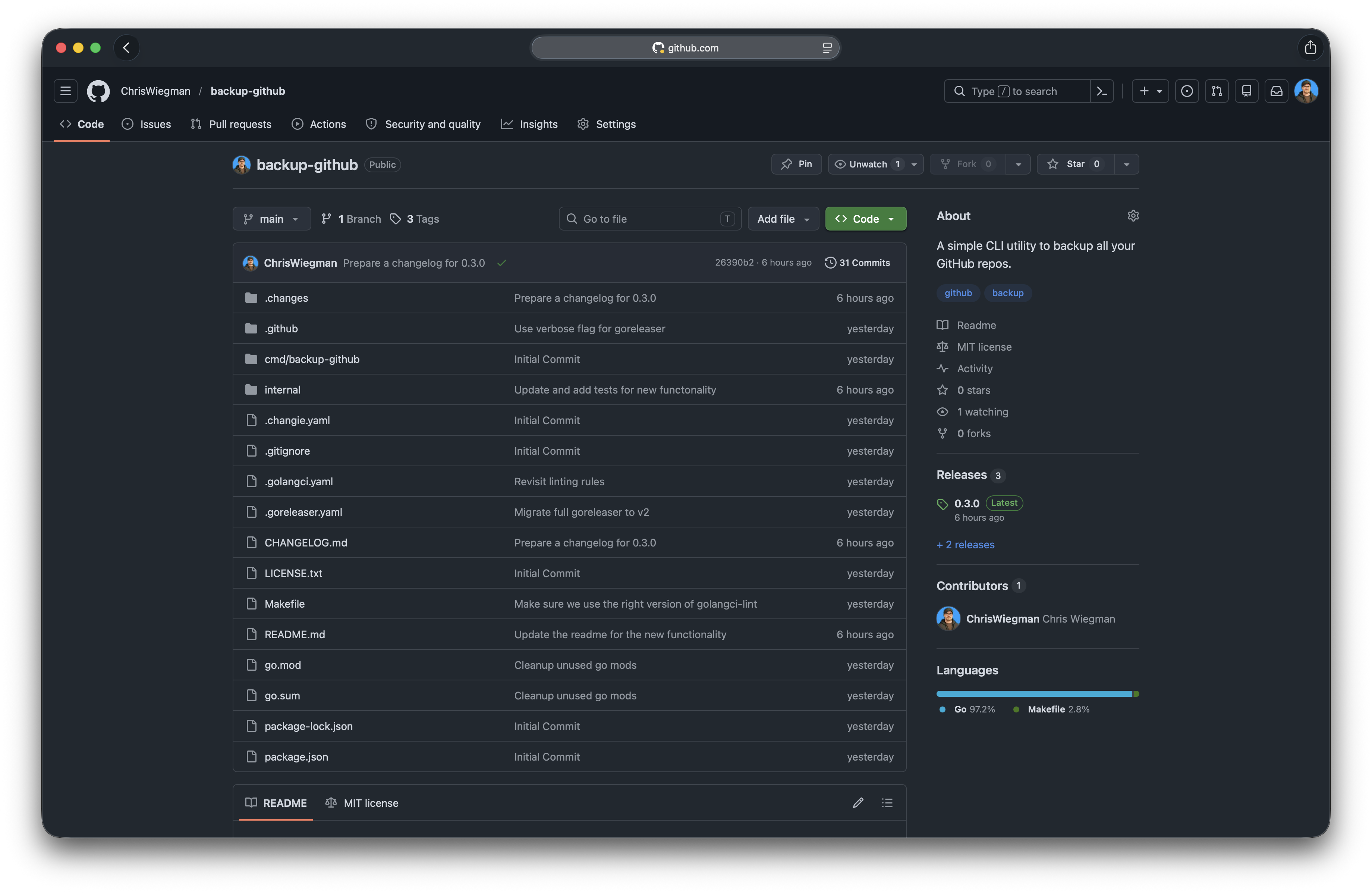Open the cmd/backup-github folder
This screenshot has height=893, width=1372.
(x=312, y=359)
